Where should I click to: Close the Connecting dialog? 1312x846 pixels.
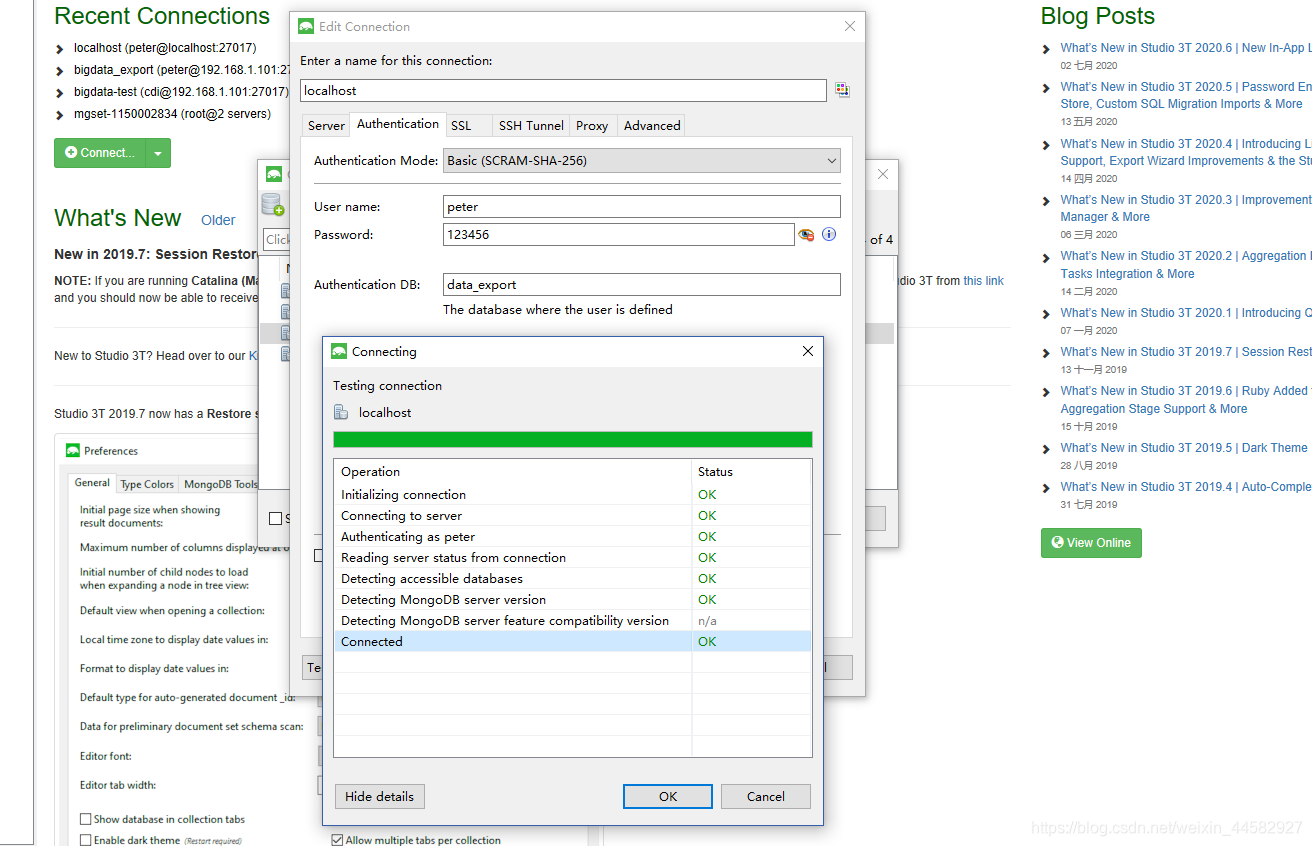(x=808, y=351)
